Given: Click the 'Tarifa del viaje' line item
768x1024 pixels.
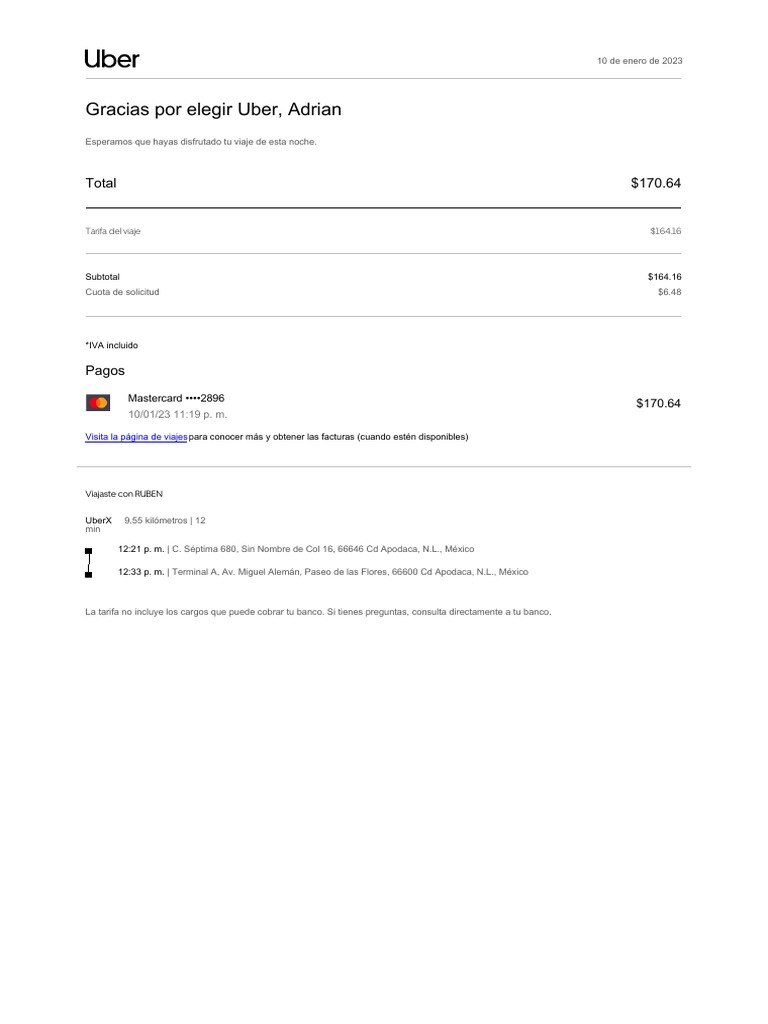Looking at the screenshot, I should point(113,231).
